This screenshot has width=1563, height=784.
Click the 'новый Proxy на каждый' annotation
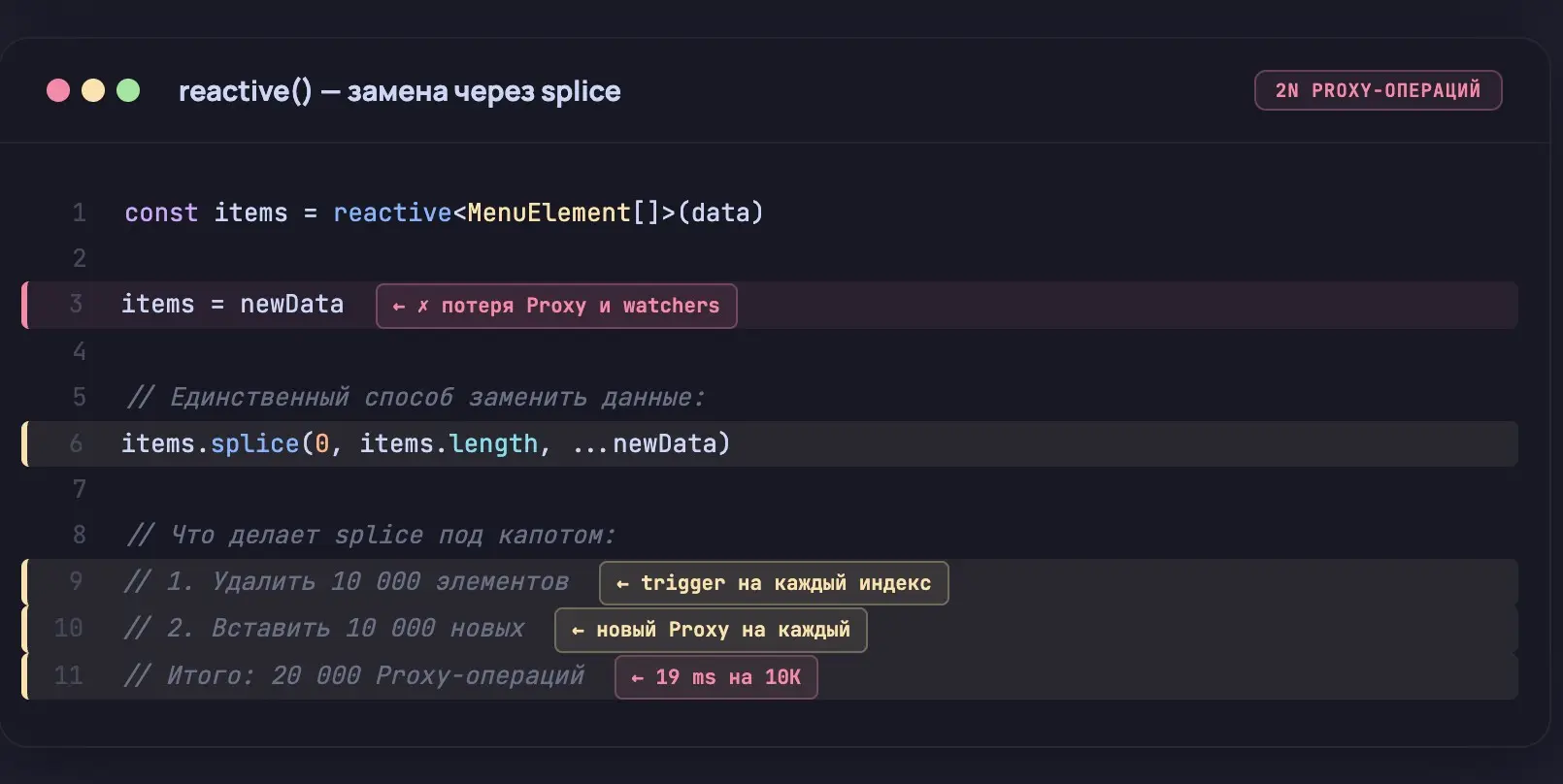711,630
